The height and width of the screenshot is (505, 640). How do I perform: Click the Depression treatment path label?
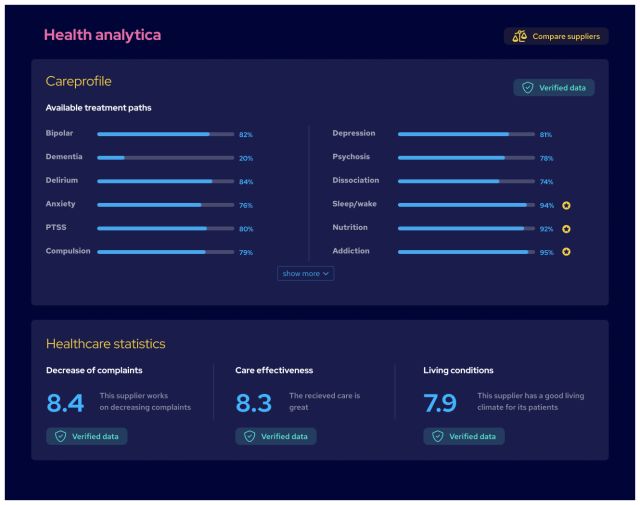352,133
